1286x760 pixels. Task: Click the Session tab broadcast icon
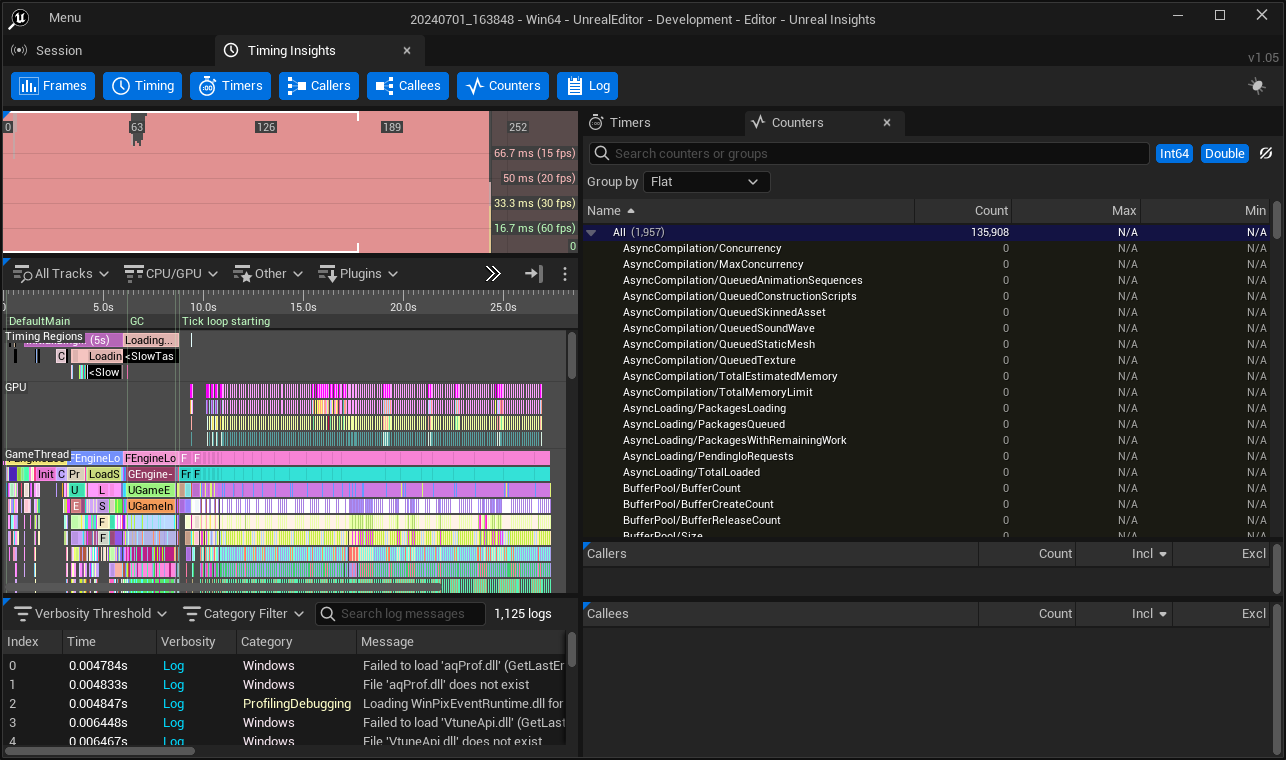tap(19, 50)
